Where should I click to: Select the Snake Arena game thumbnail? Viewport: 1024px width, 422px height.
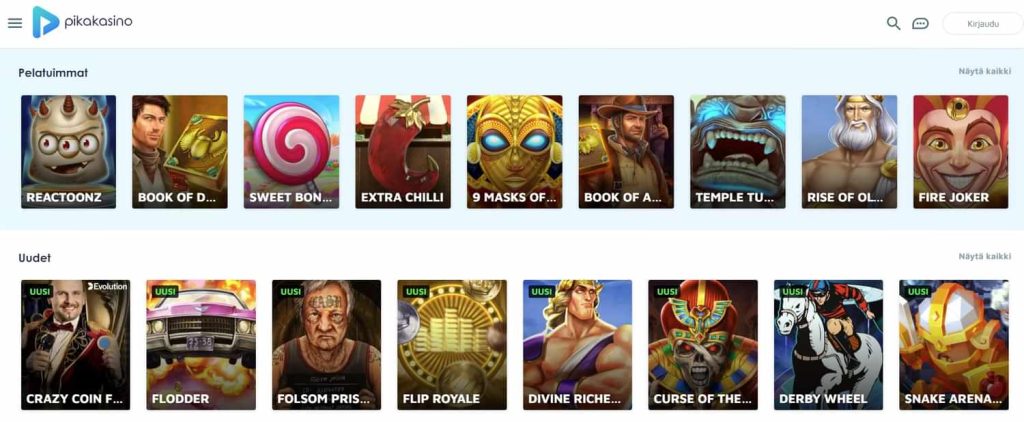[x=954, y=345]
